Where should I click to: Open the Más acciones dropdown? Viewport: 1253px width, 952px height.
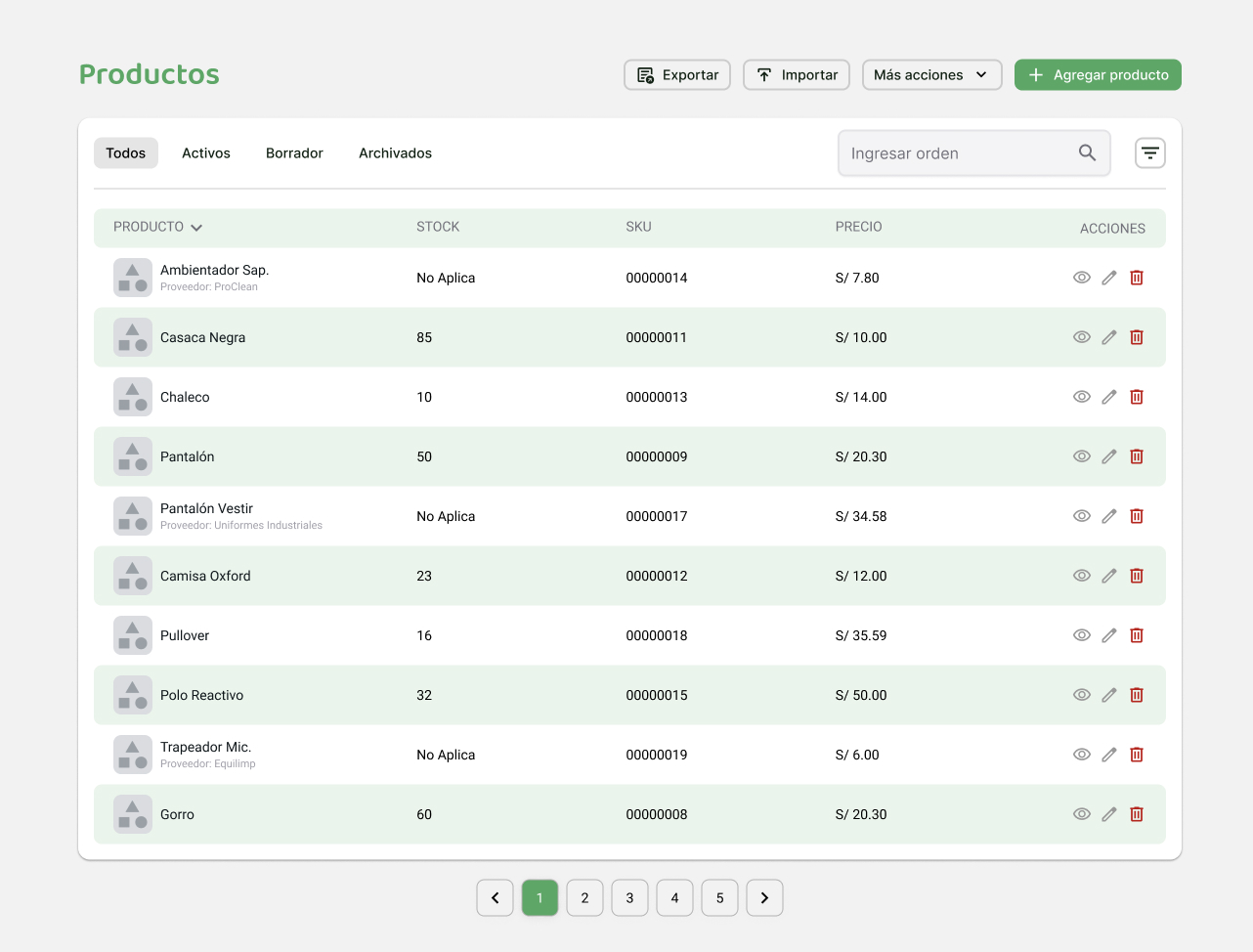(931, 75)
